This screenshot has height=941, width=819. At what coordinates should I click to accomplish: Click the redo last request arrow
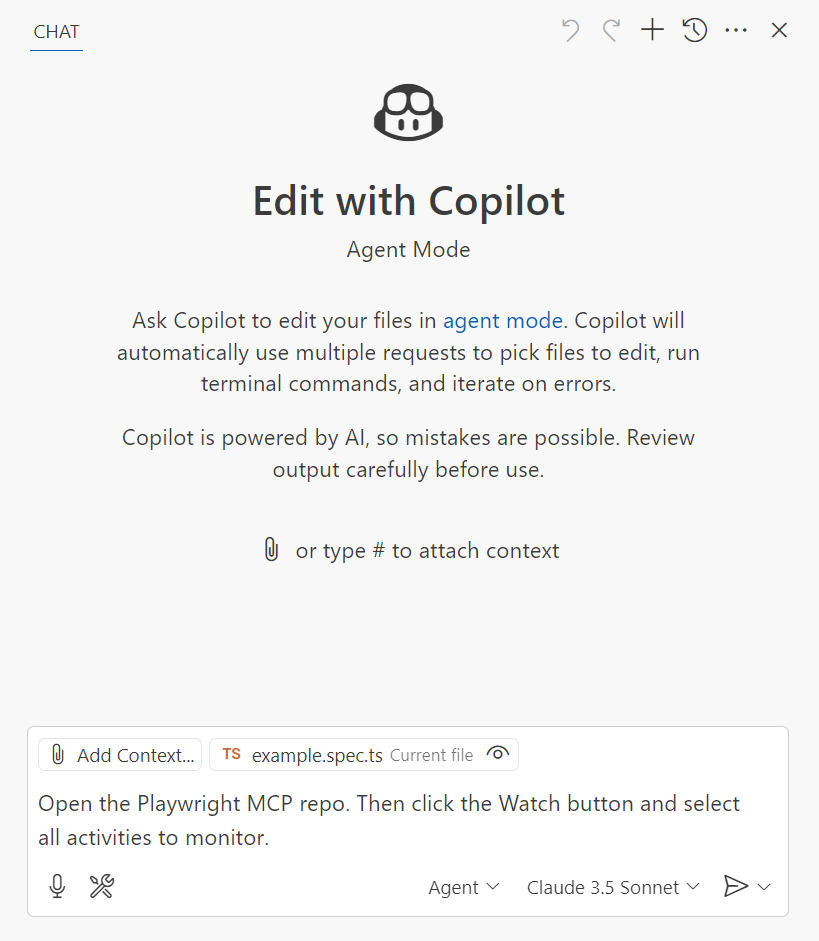point(611,31)
